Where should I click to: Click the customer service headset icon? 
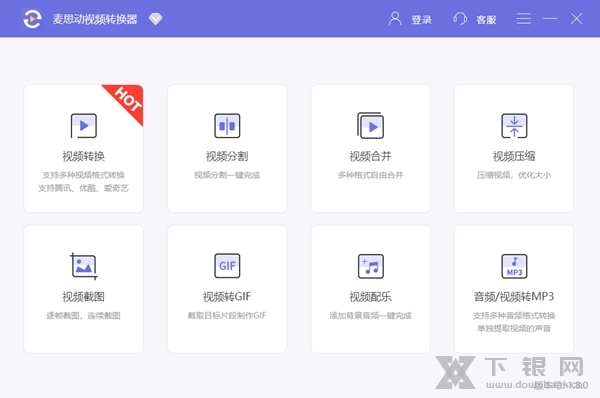(x=460, y=18)
